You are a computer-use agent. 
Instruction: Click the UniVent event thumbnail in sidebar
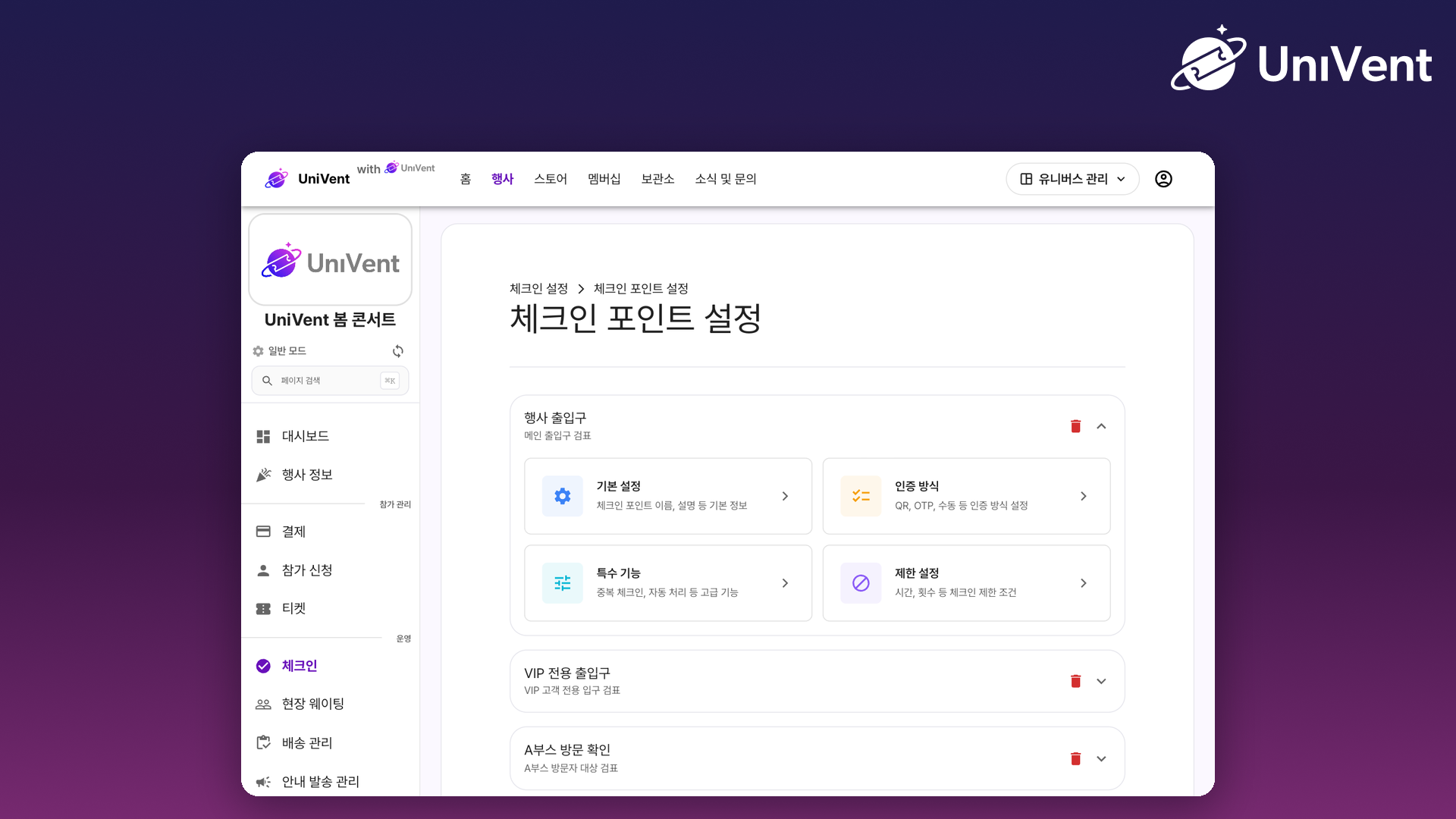(x=330, y=259)
